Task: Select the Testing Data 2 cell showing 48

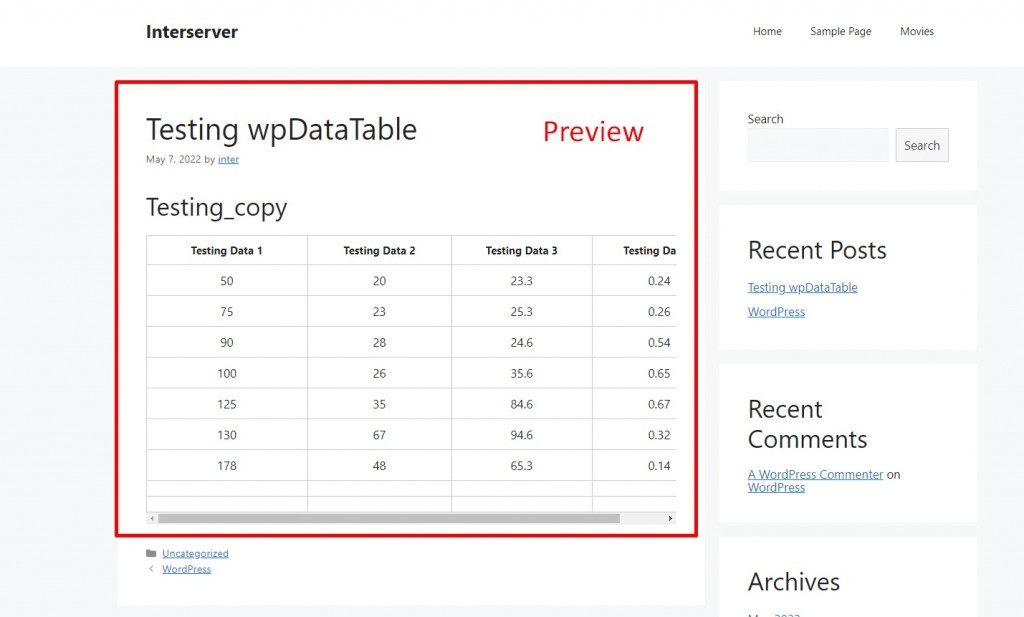Action: point(379,466)
